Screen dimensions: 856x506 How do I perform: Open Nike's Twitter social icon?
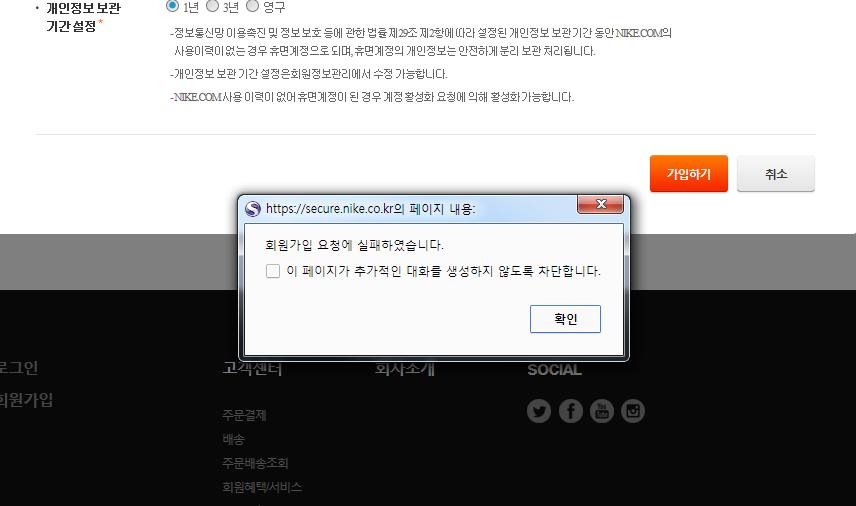point(539,411)
